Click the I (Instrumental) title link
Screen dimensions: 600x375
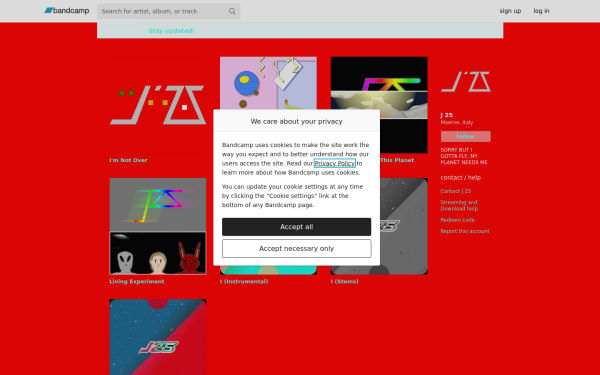(244, 281)
